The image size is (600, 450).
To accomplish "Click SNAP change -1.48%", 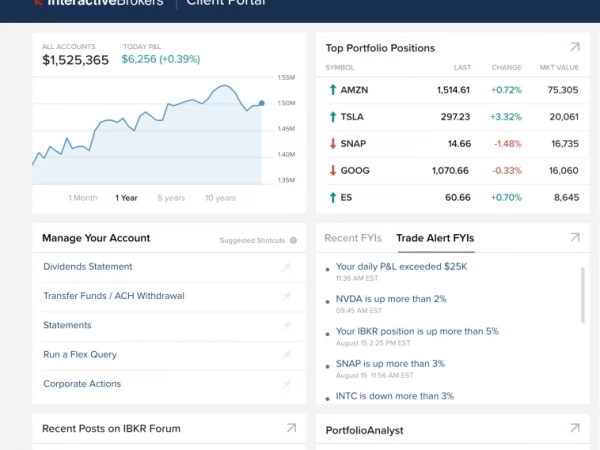I will (508, 143).
